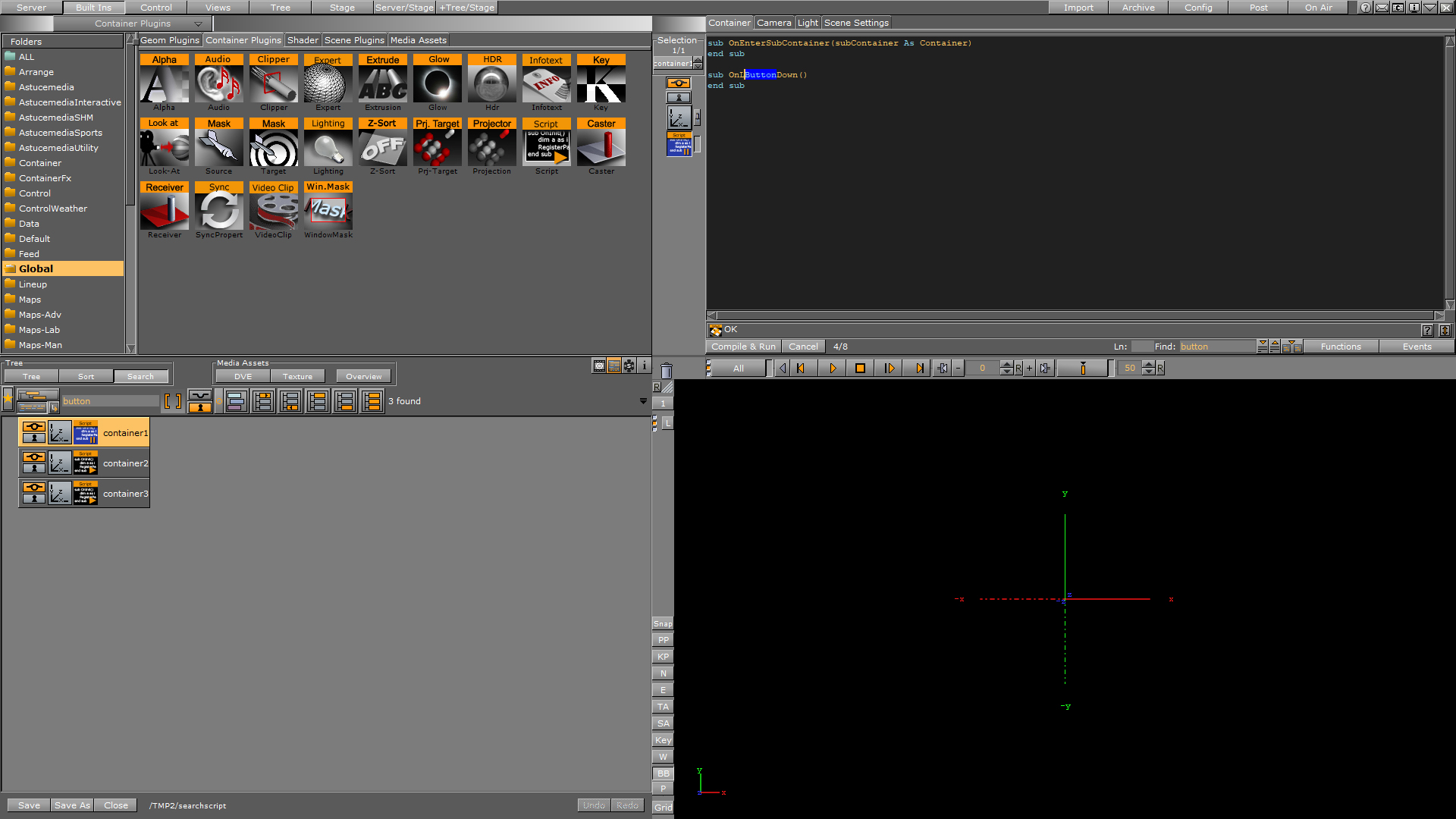
Task: Select the SyncPrepart plugin icon
Action: (x=218, y=210)
